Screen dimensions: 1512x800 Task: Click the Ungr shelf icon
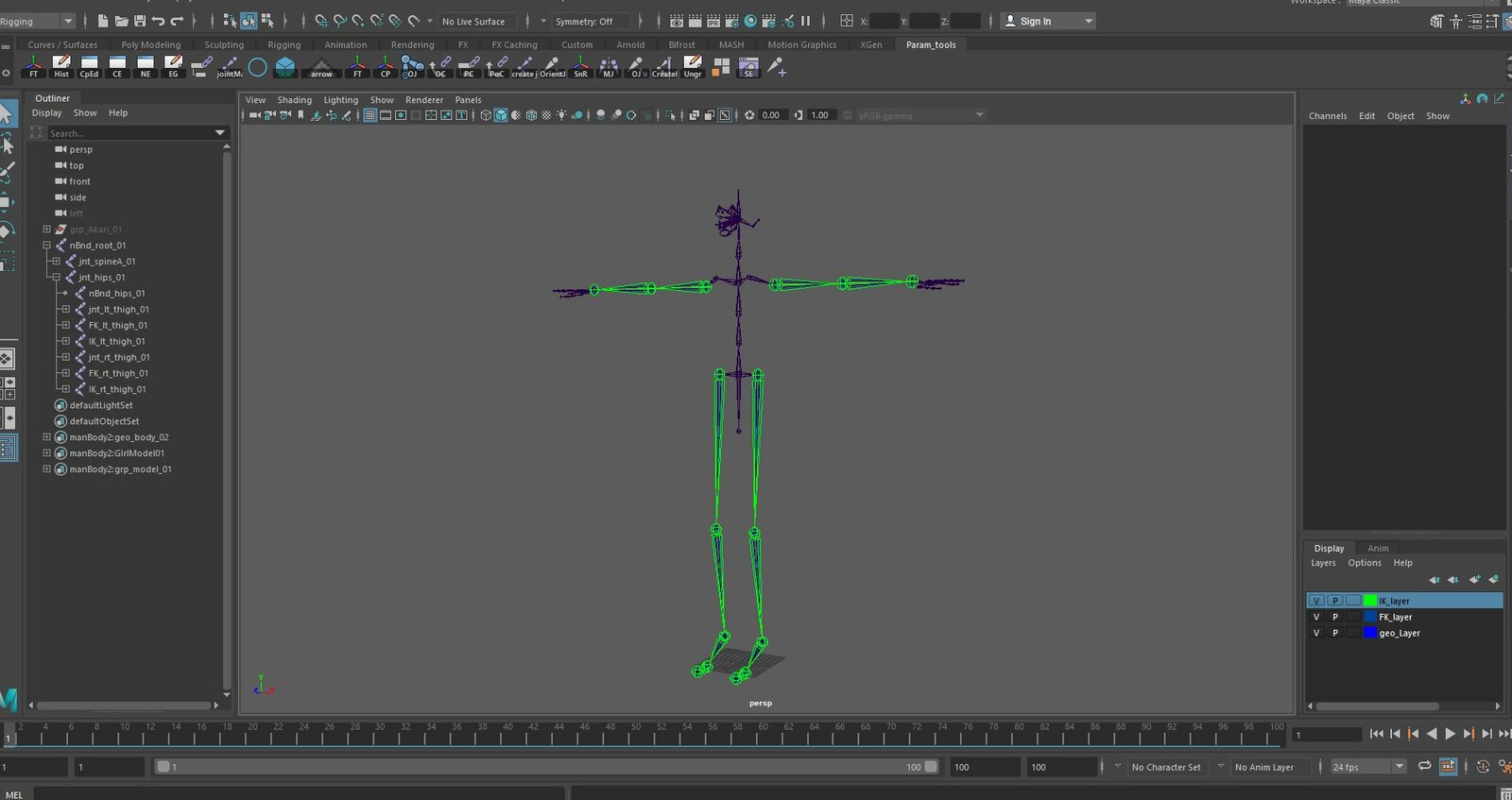[693, 66]
